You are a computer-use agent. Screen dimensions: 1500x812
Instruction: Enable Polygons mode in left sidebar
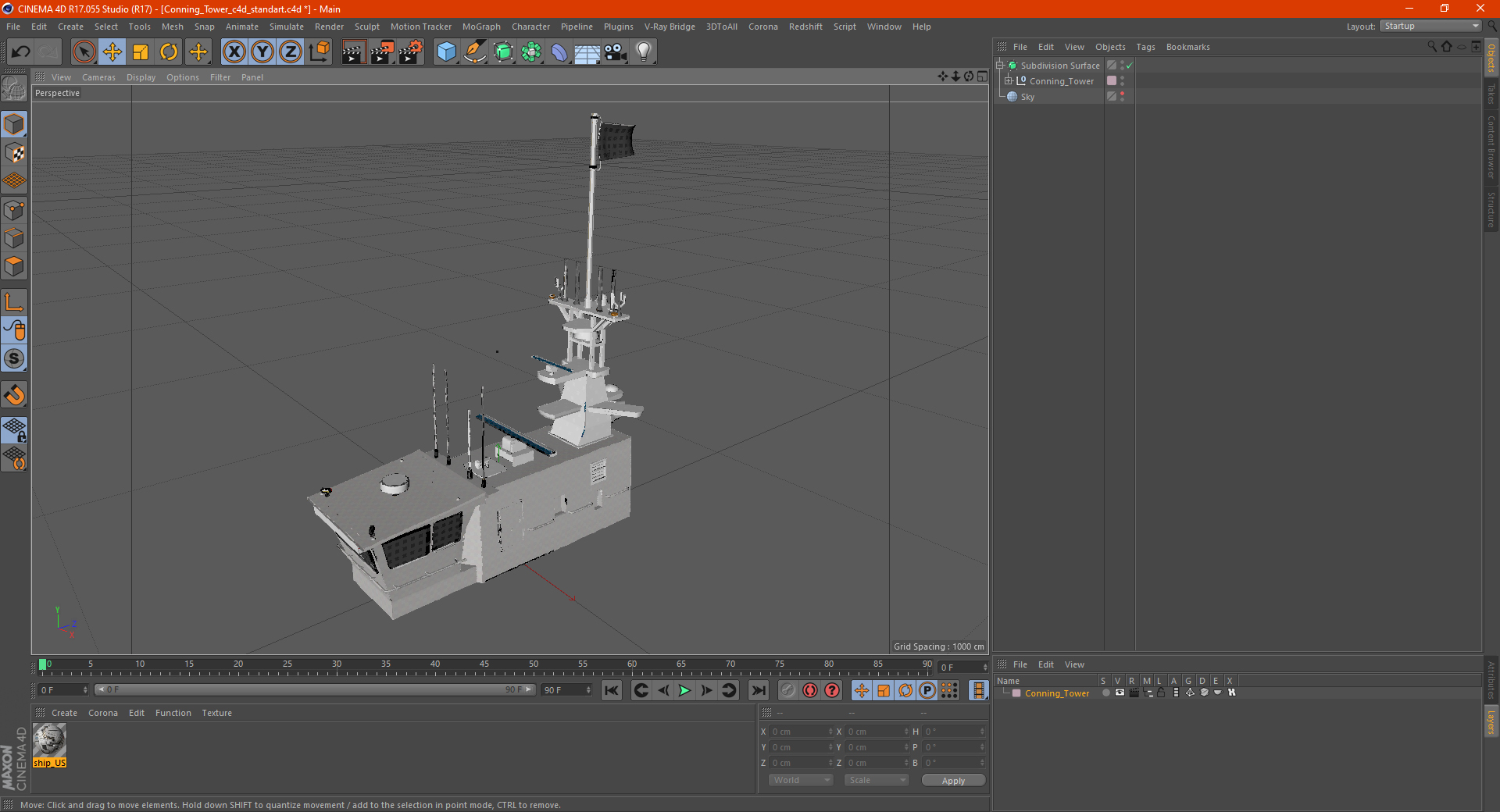point(14,266)
